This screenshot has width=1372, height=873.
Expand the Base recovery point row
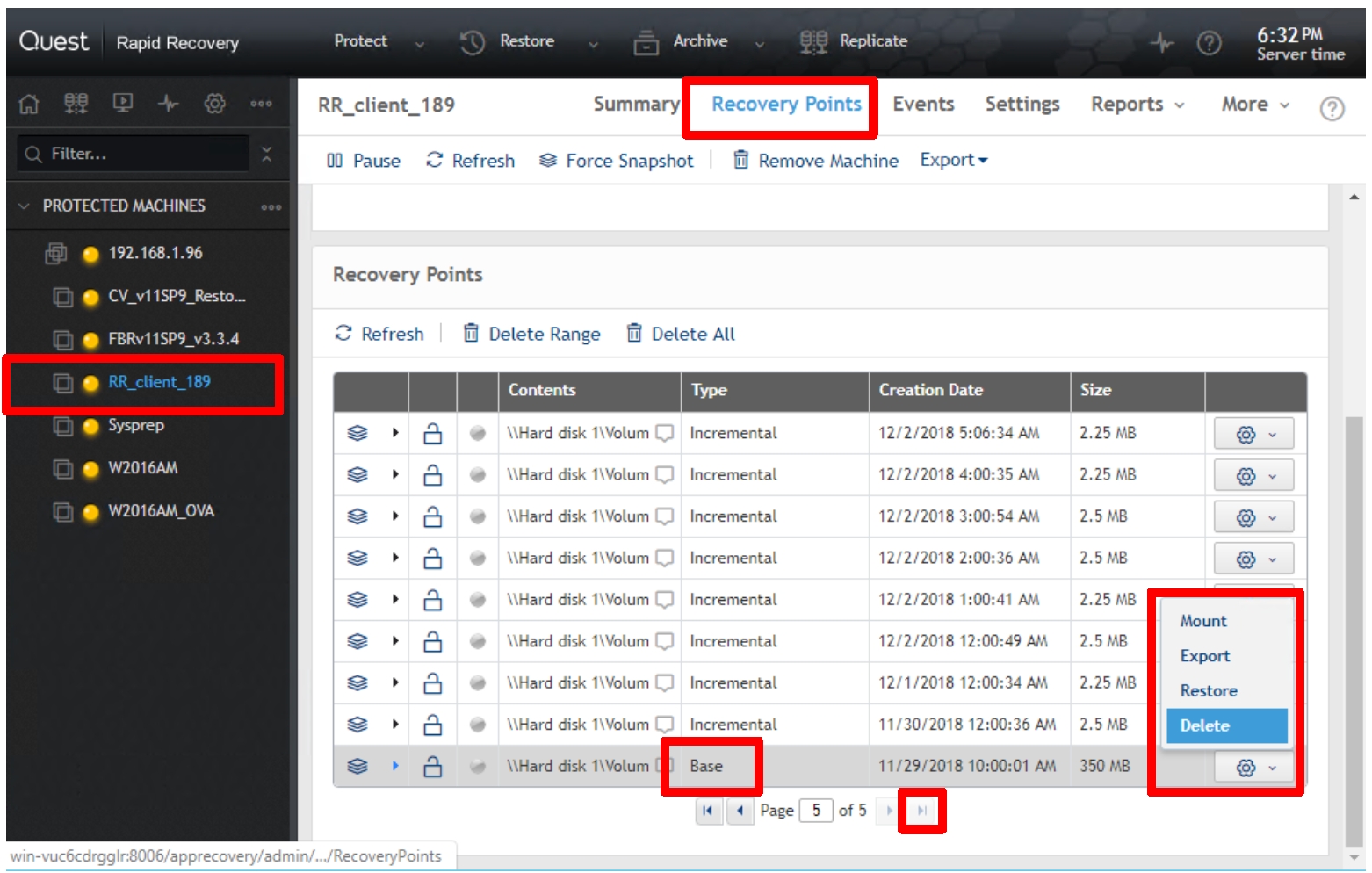[x=395, y=766]
